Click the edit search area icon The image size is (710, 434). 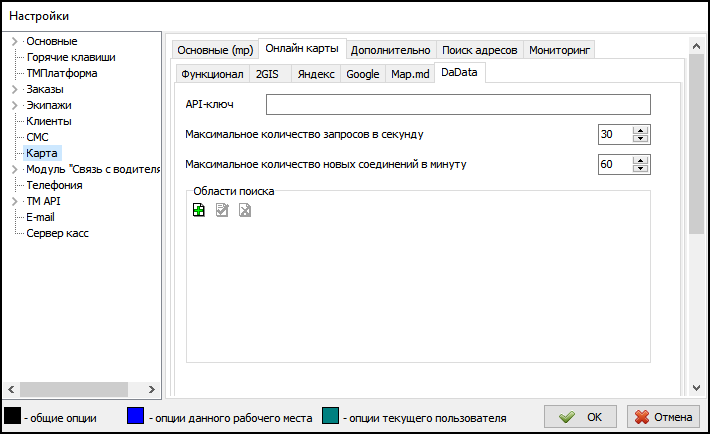[221, 210]
